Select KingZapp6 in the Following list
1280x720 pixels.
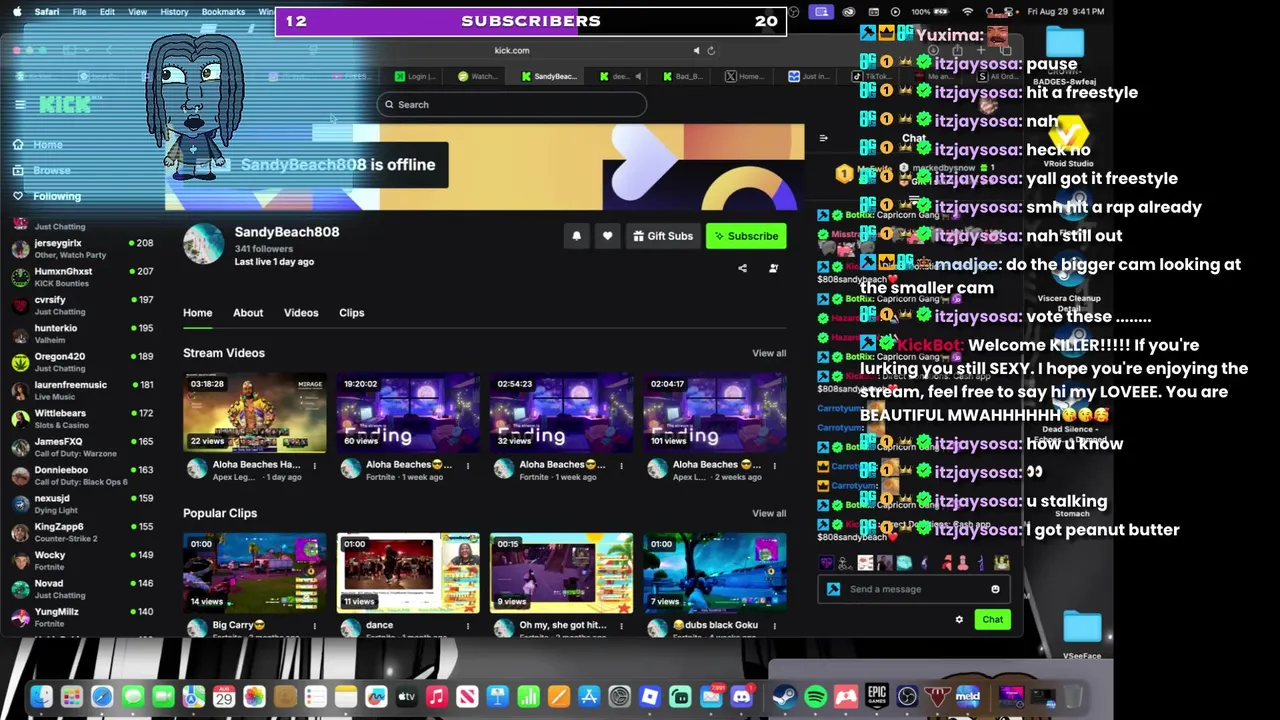(80, 532)
